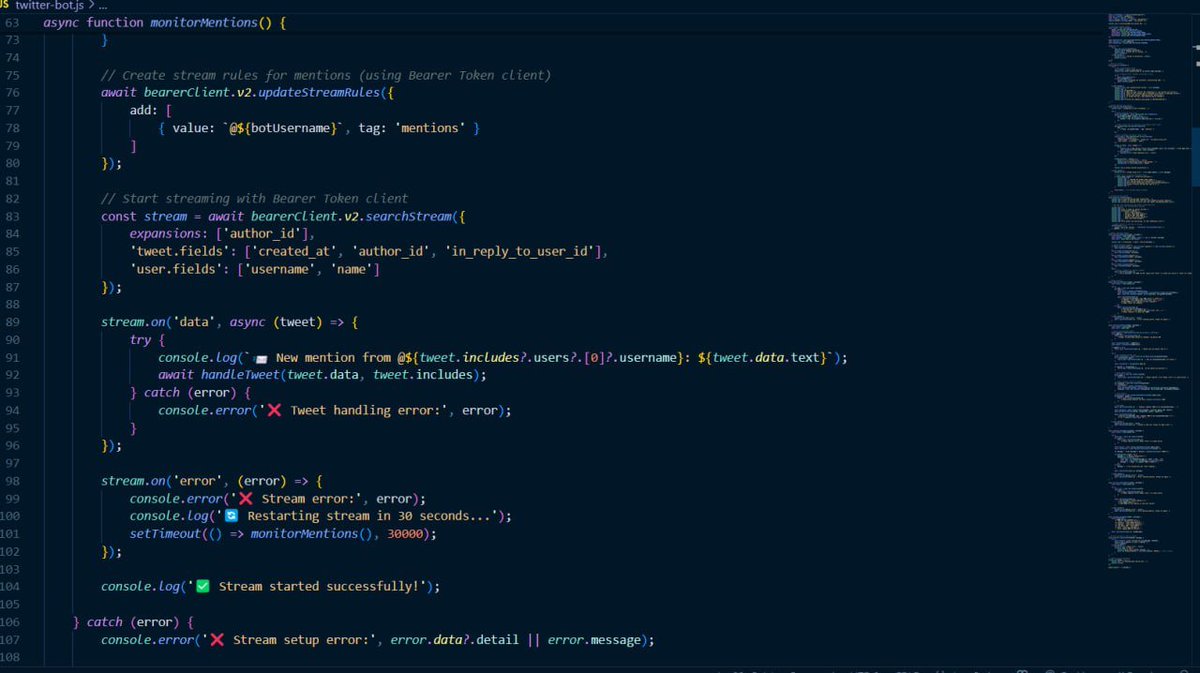Screen dimensions: 1200x673
Task: Select line number 76 in the gutter
Action: coord(12,93)
